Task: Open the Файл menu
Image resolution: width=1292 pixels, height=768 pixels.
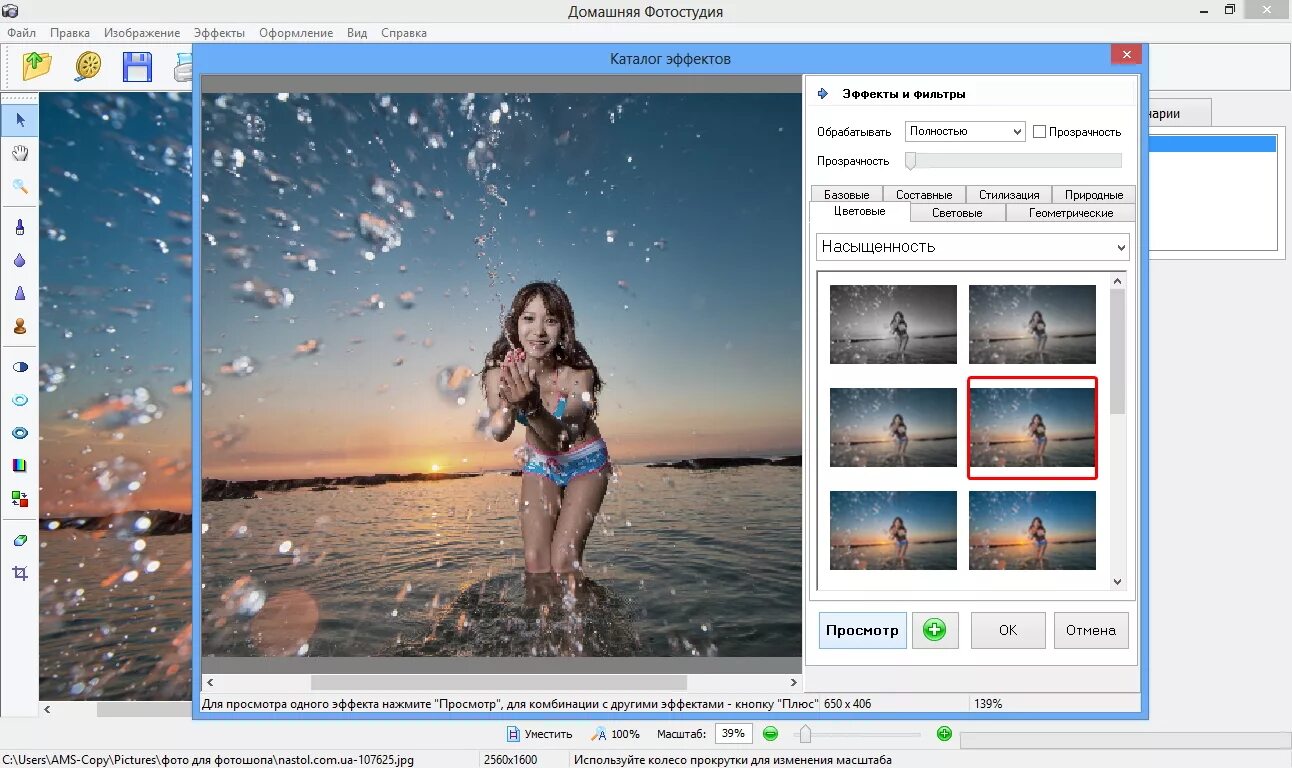Action: click(x=21, y=33)
